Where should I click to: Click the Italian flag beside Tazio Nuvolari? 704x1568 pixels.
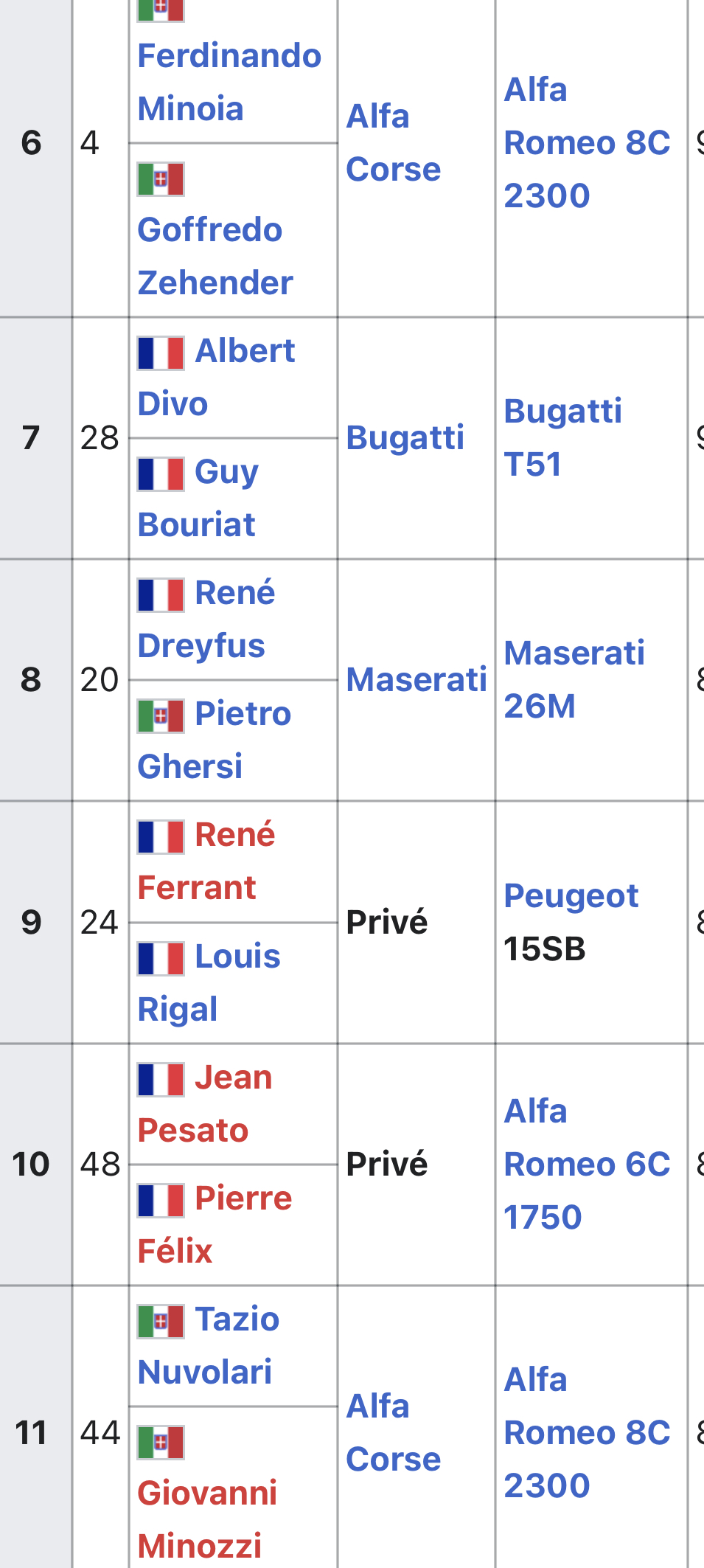(161, 1321)
